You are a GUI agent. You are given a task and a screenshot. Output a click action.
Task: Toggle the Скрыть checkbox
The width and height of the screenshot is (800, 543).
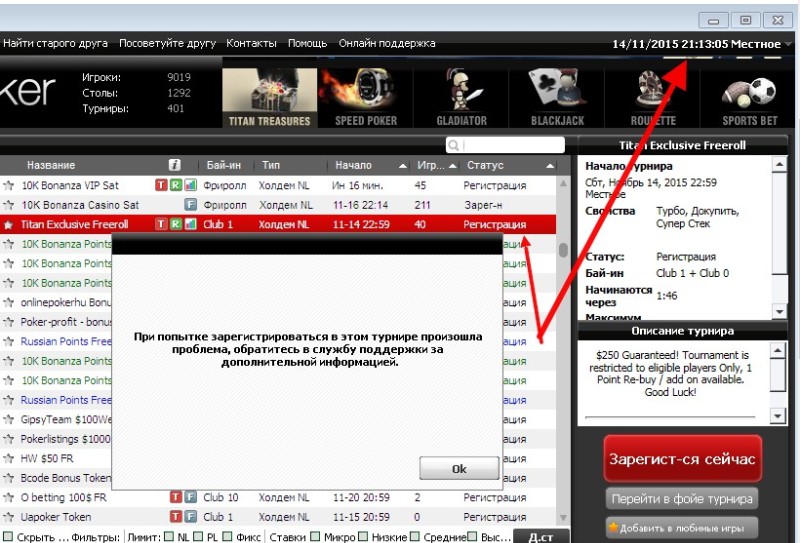coord(8,537)
